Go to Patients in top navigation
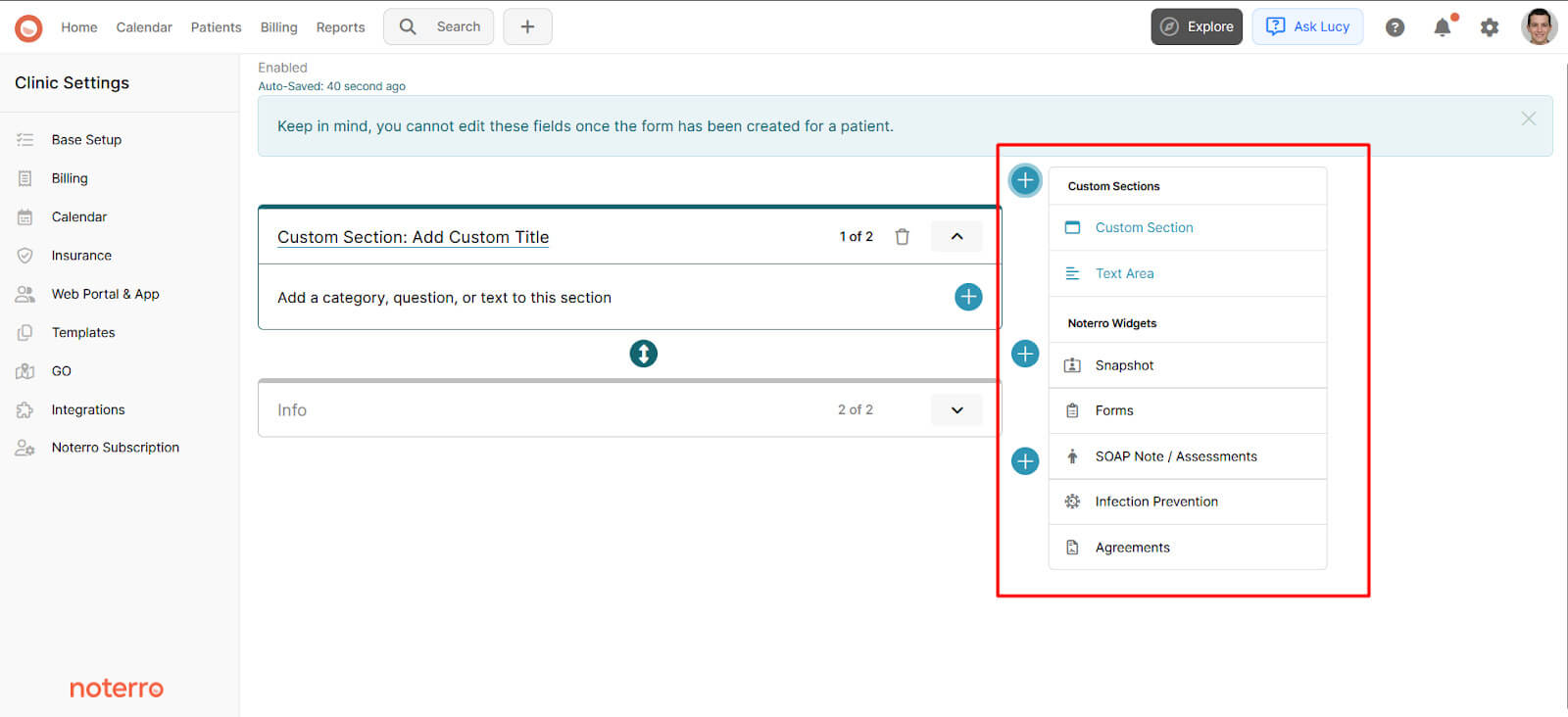This screenshot has height=717, width=1568. click(216, 27)
